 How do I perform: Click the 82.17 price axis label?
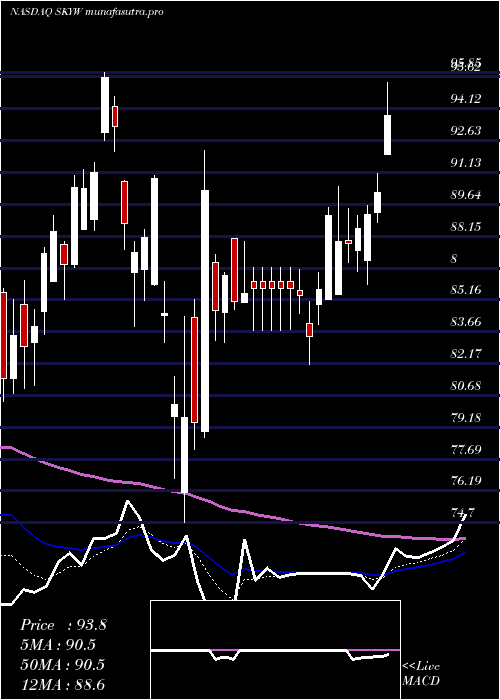click(466, 354)
